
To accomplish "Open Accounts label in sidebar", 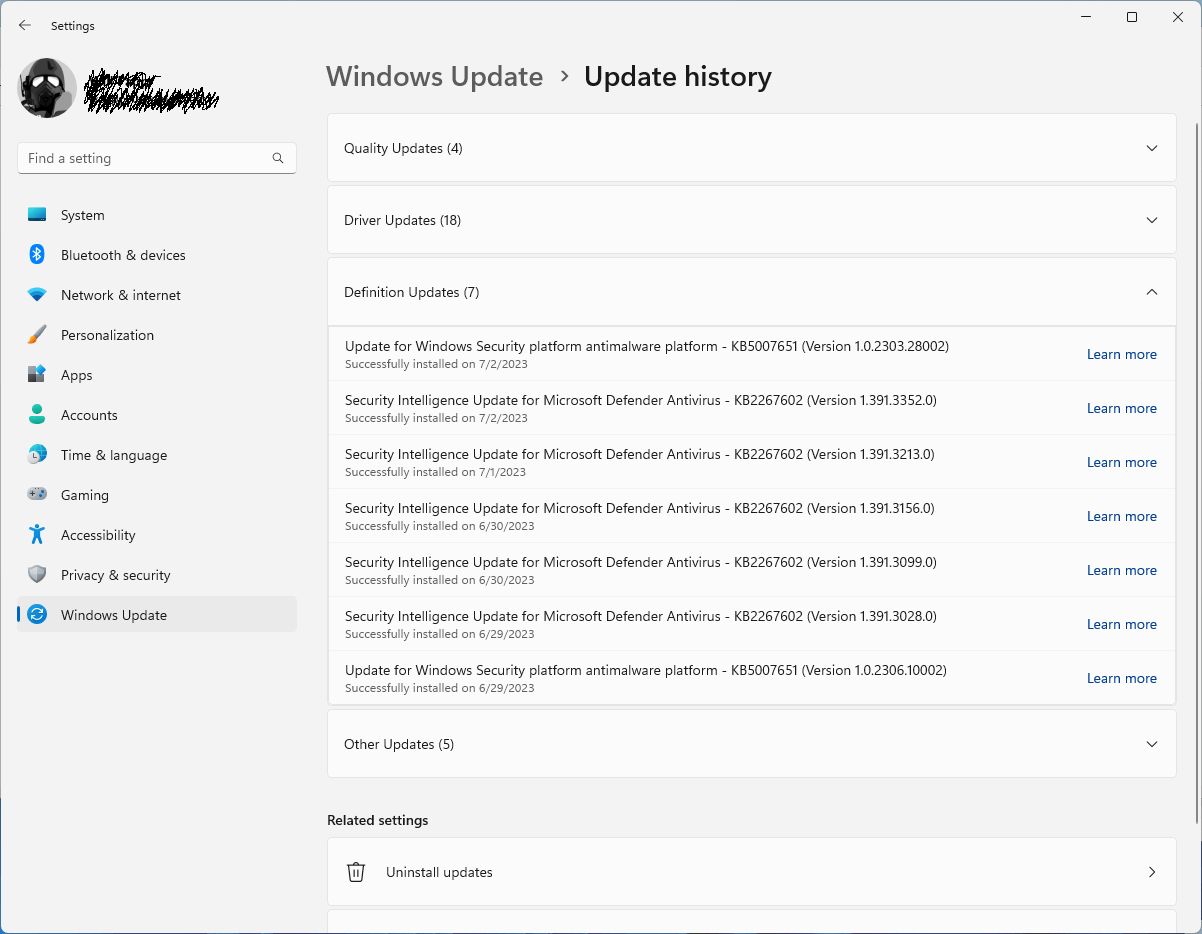I will pyautogui.click(x=89, y=415).
